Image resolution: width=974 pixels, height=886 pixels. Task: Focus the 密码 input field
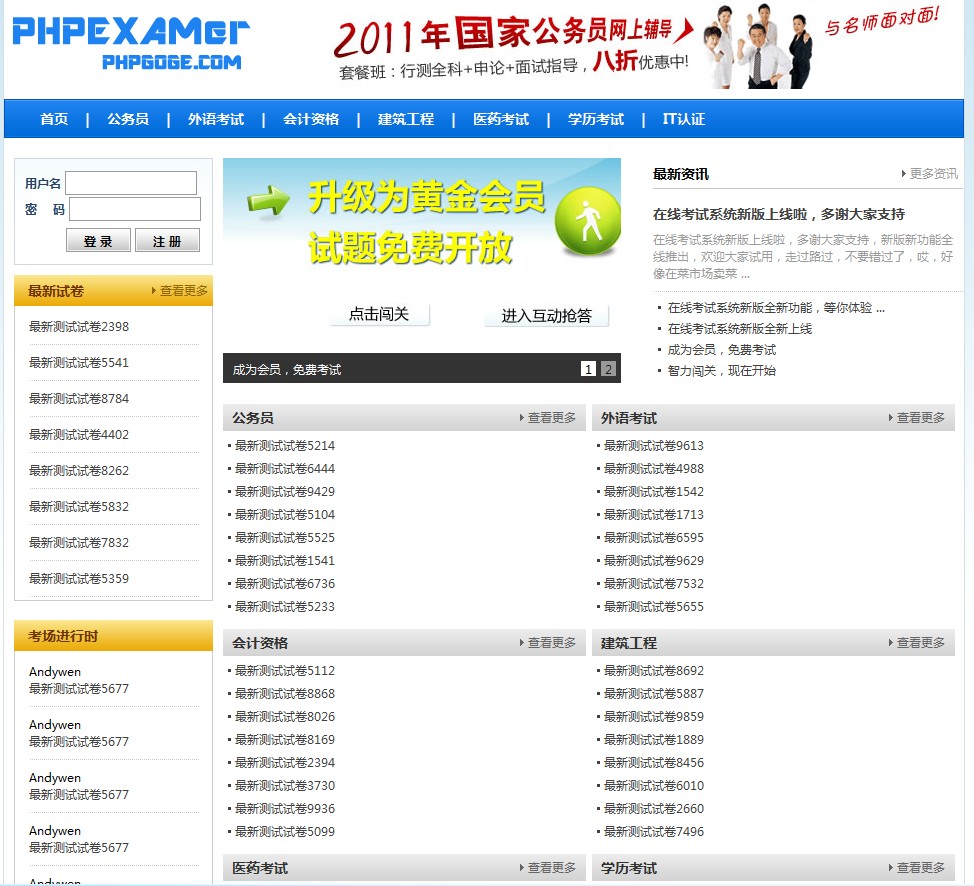coord(135,209)
